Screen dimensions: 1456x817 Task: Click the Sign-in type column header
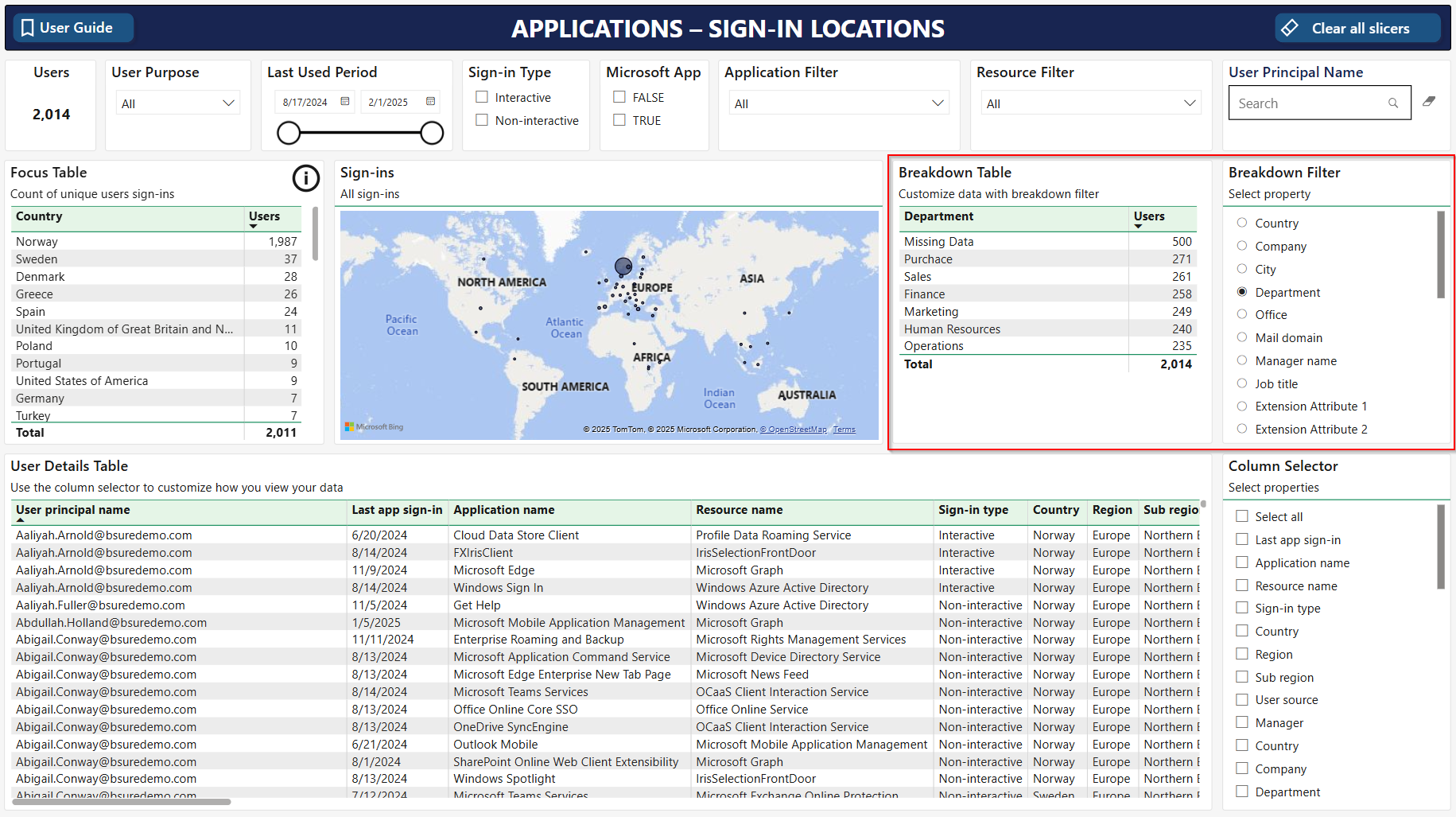[973, 510]
